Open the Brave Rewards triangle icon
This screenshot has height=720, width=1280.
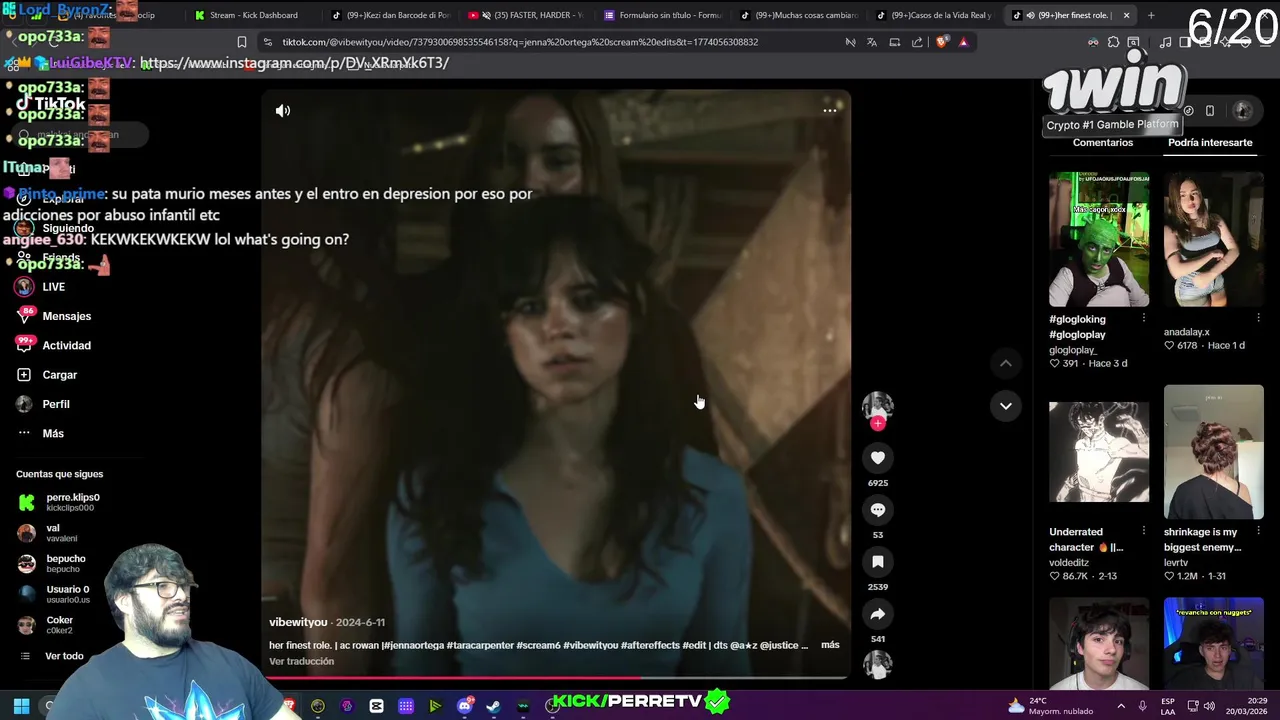tap(963, 42)
